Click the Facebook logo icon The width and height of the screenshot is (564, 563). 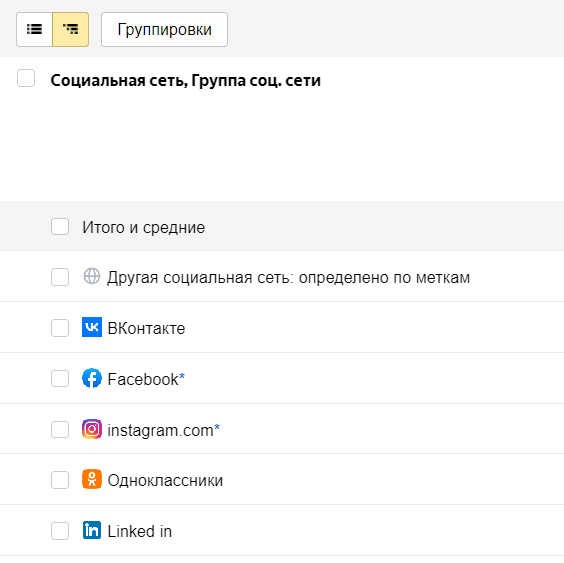pyautogui.click(x=92, y=378)
